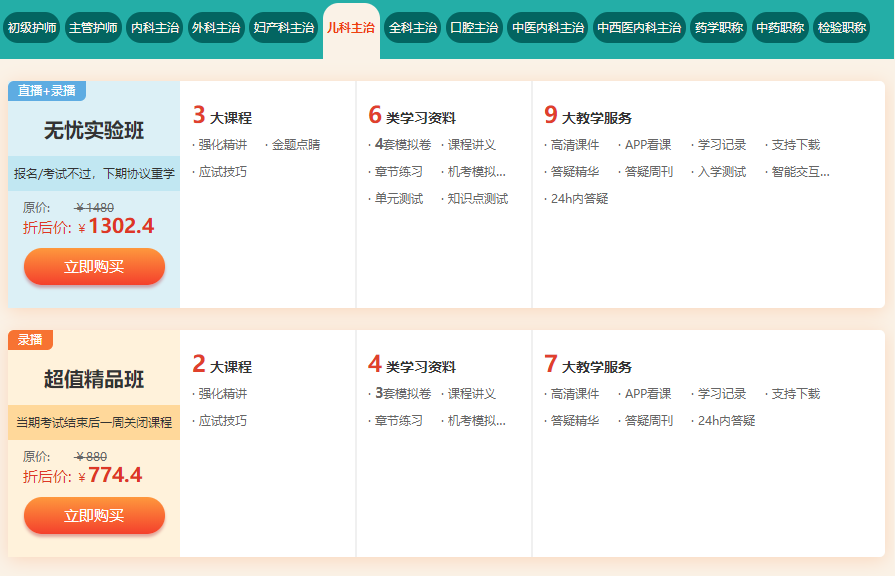Click the 直播+录播 badge label
This screenshot has height=576, width=895.
(46, 91)
